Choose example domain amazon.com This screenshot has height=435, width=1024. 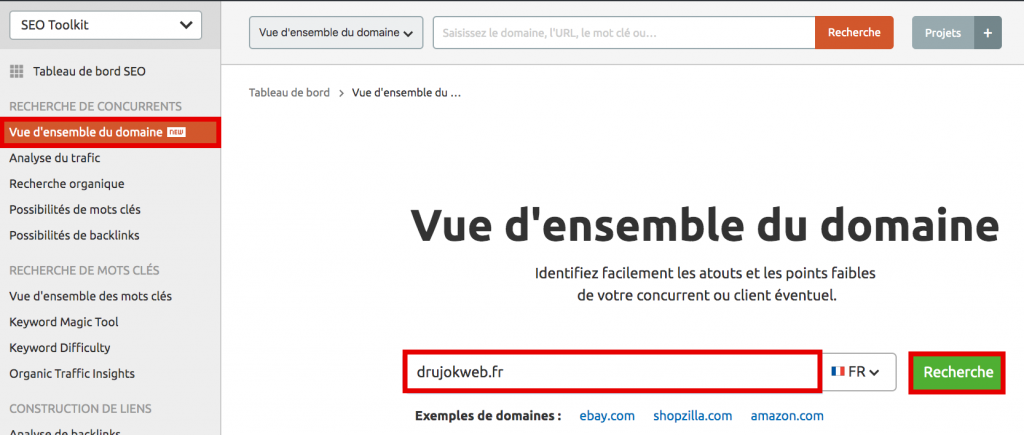point(787,415)
